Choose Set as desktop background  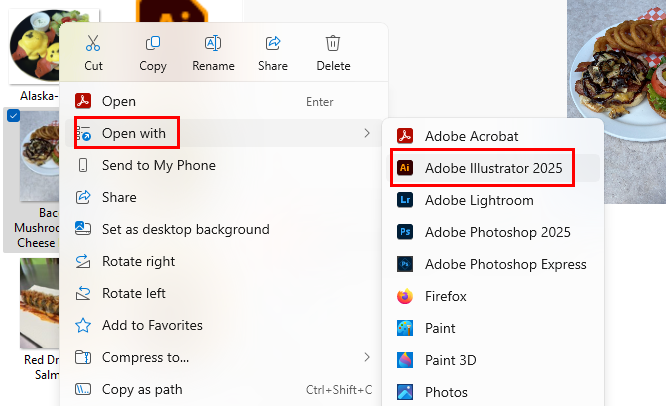[x=223, y=229]
